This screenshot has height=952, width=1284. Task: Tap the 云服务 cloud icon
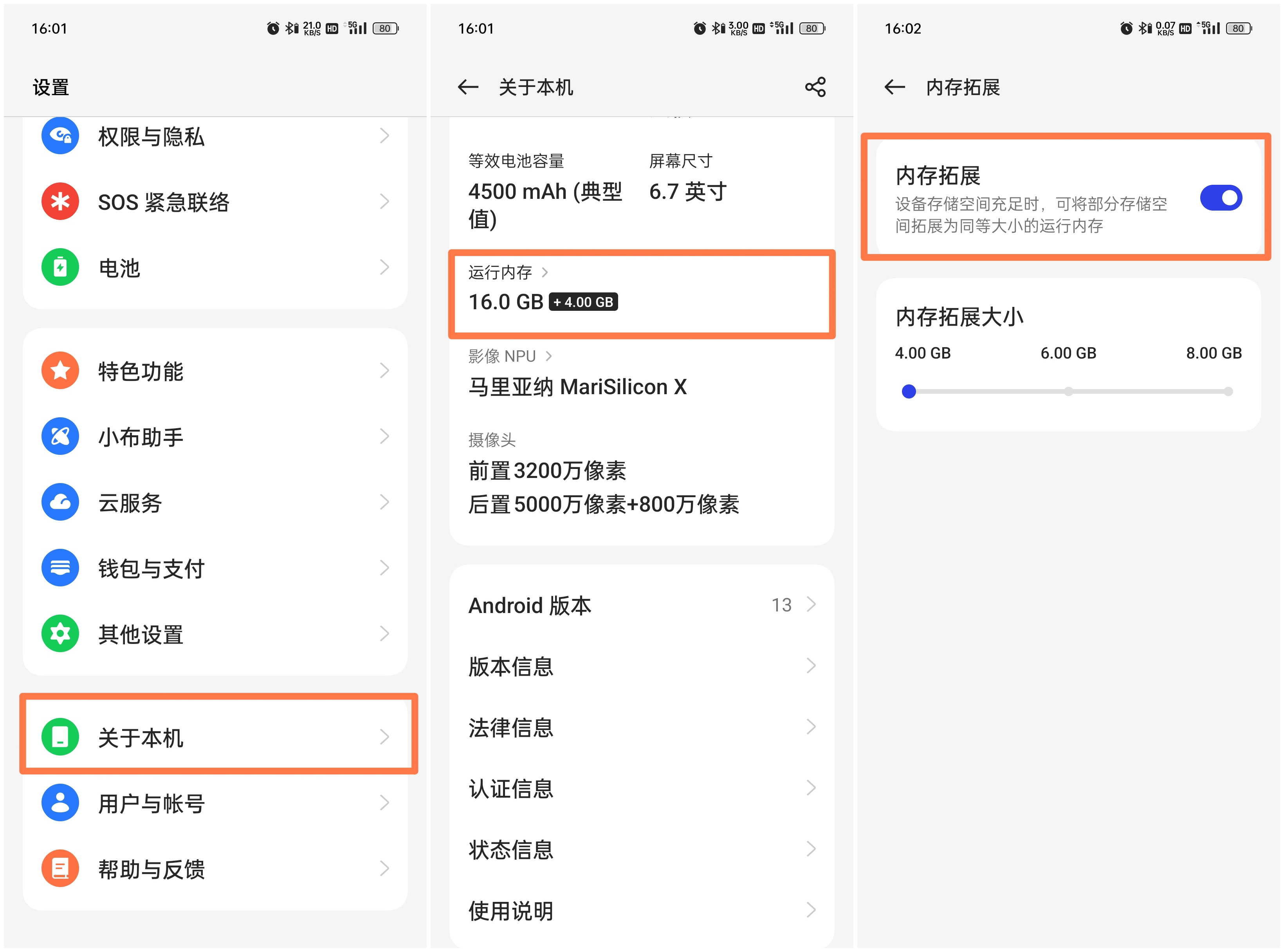[x=60, y=502]
